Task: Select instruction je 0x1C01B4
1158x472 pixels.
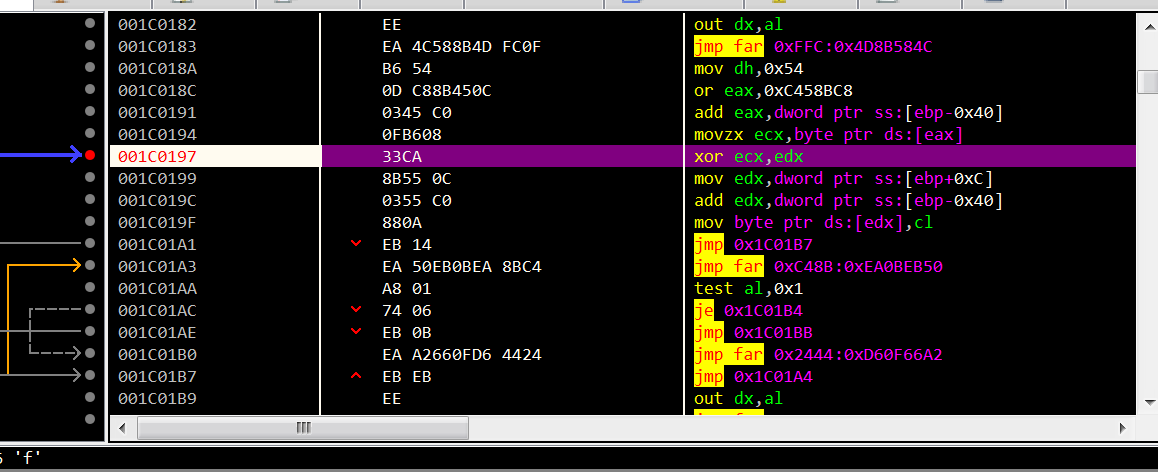Action: [748, 310]
